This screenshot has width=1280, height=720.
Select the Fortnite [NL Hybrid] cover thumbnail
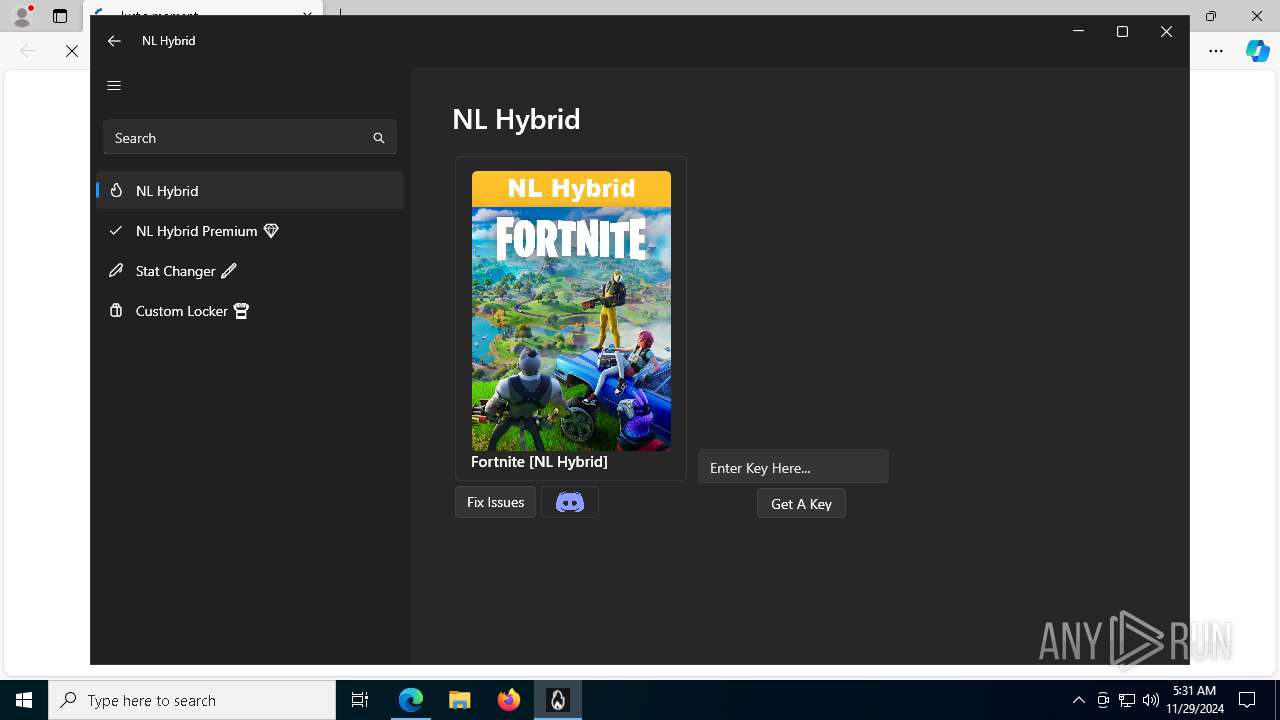[x=571, y=311]
